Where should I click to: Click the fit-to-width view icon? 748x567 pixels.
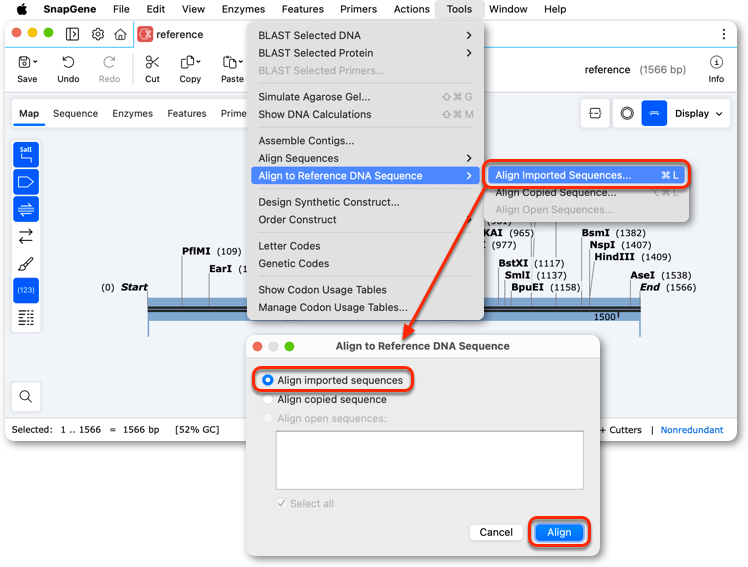(595, 113)
